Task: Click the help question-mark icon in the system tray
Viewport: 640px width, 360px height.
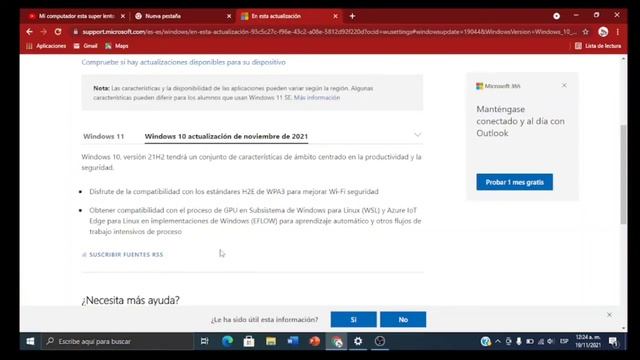Action: click(485, 341)
